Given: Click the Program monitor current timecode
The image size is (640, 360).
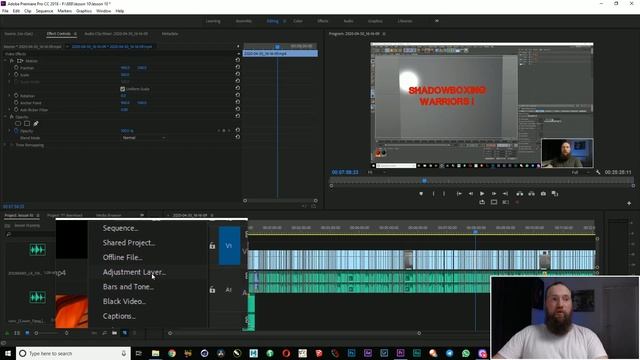Looking at the screenshot, I should point(345,172).
